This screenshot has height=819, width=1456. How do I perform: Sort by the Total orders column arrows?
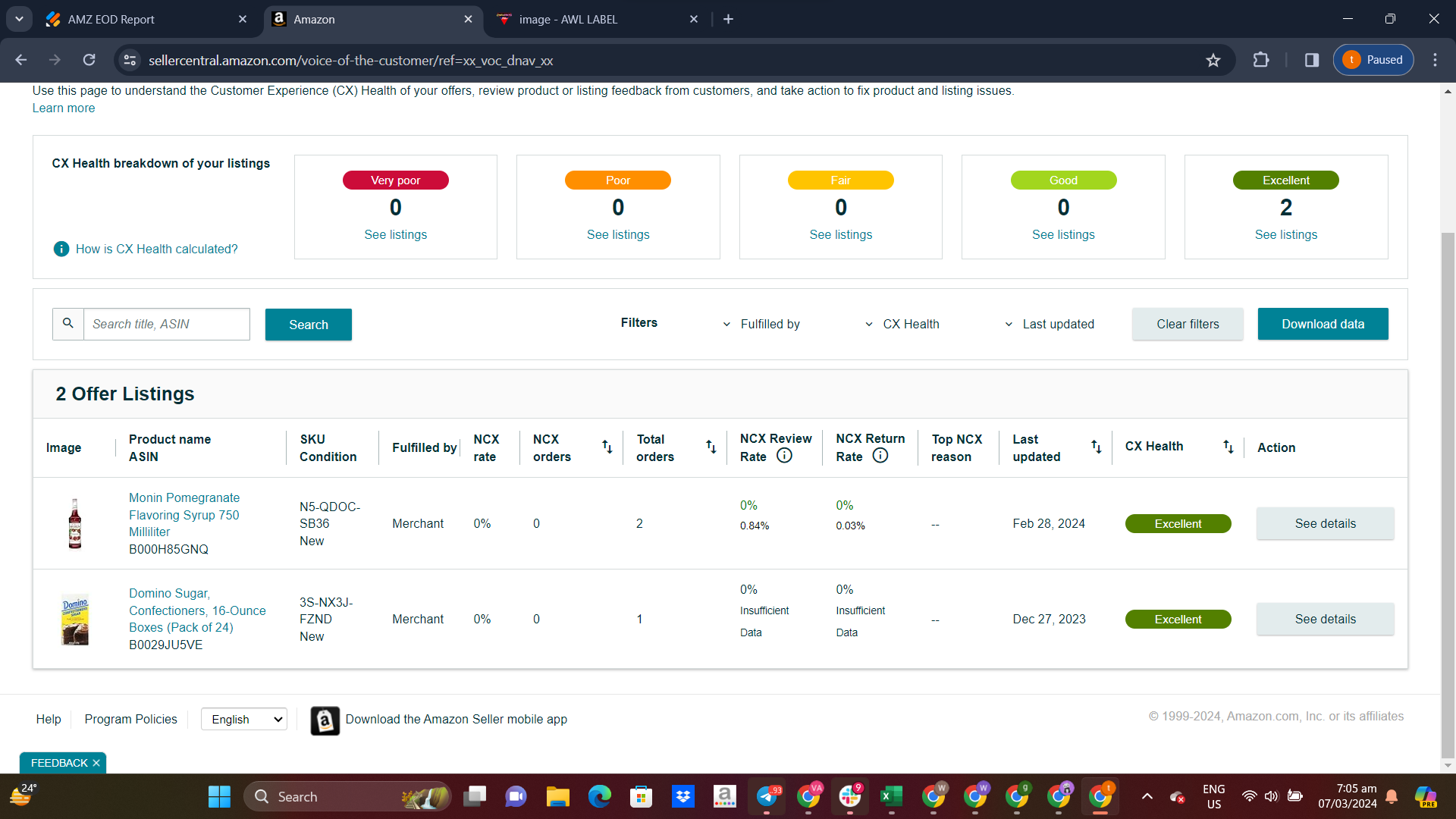pos(711,447)
